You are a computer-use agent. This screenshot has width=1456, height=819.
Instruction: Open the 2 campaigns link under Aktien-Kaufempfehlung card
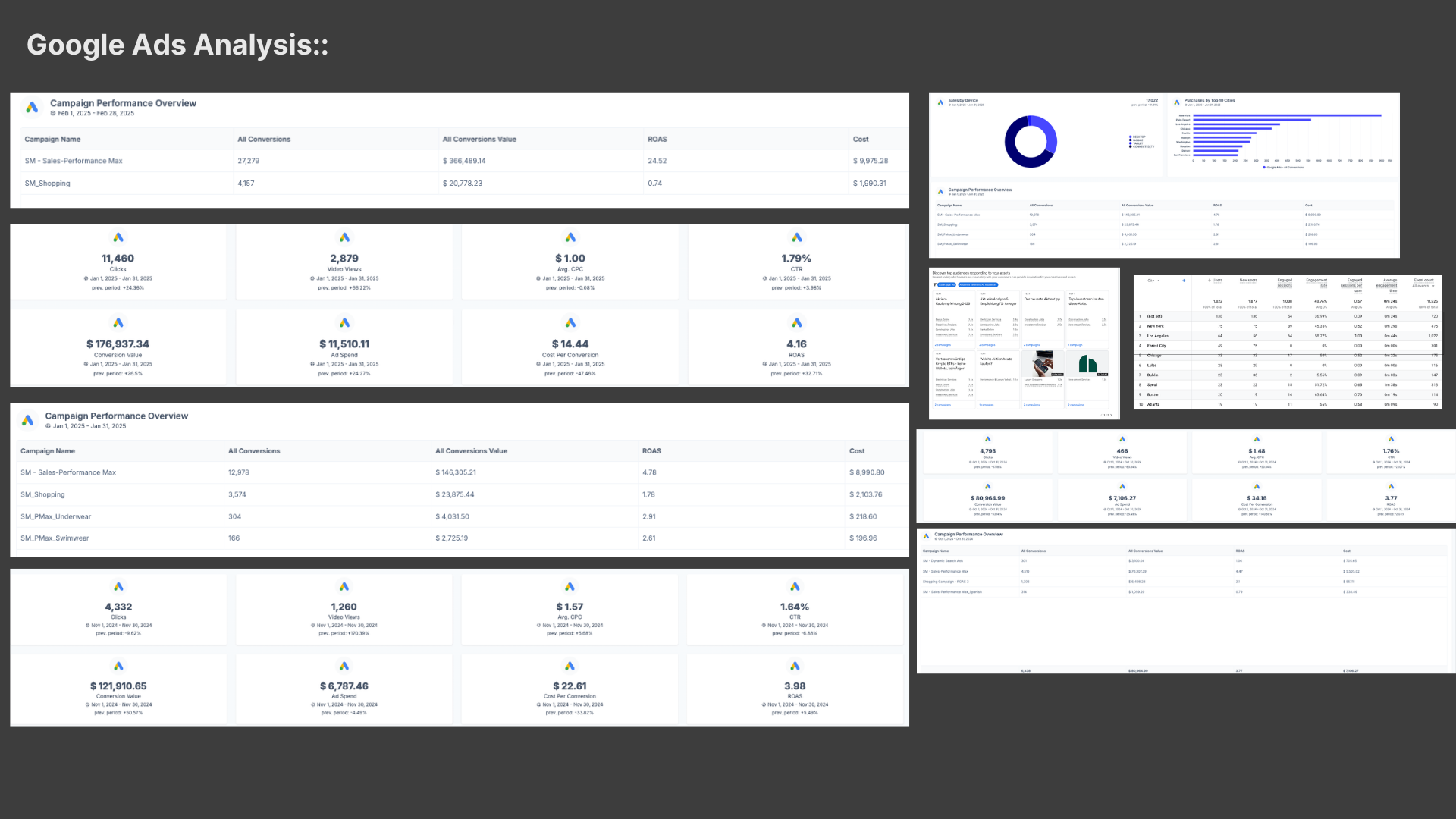943,345
